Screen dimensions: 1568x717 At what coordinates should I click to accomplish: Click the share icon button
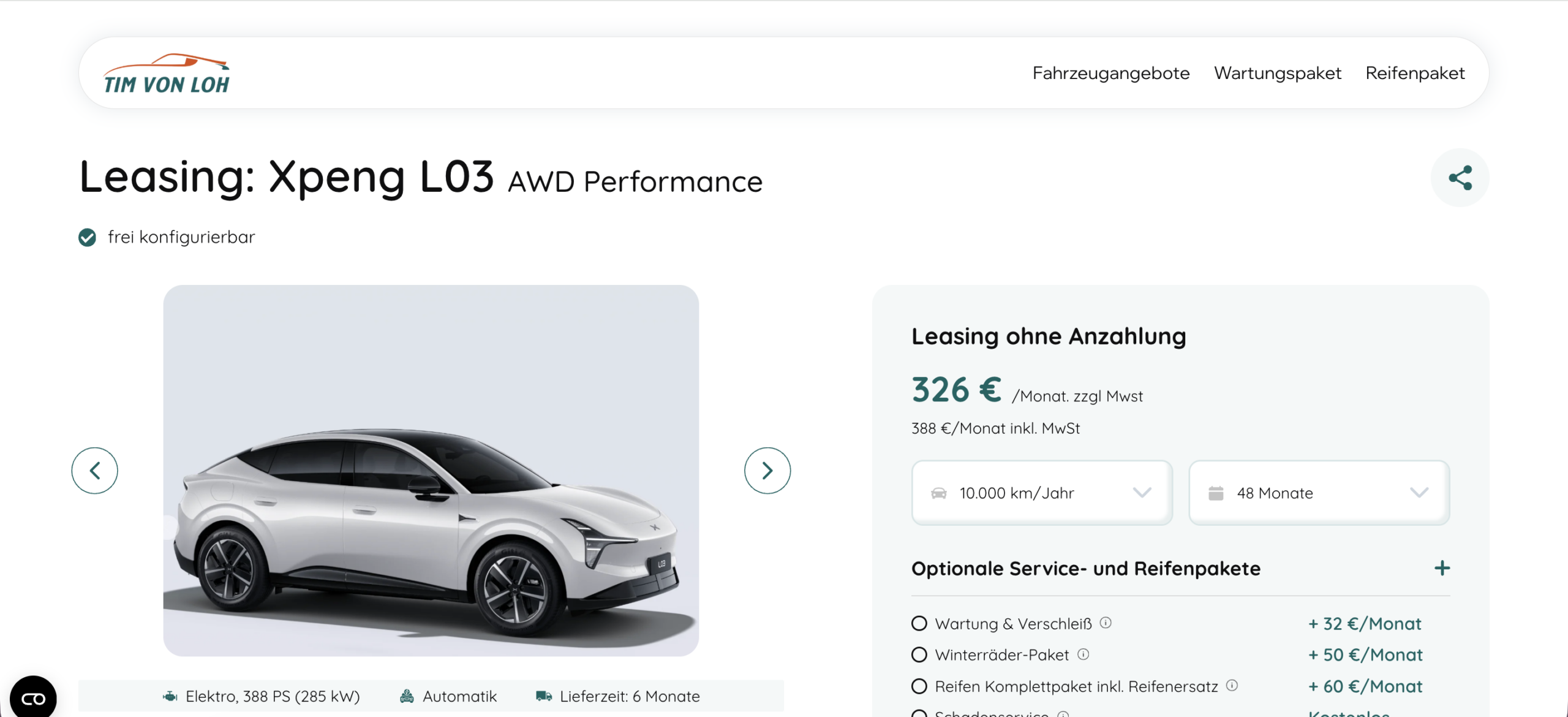coord(1460,178)
